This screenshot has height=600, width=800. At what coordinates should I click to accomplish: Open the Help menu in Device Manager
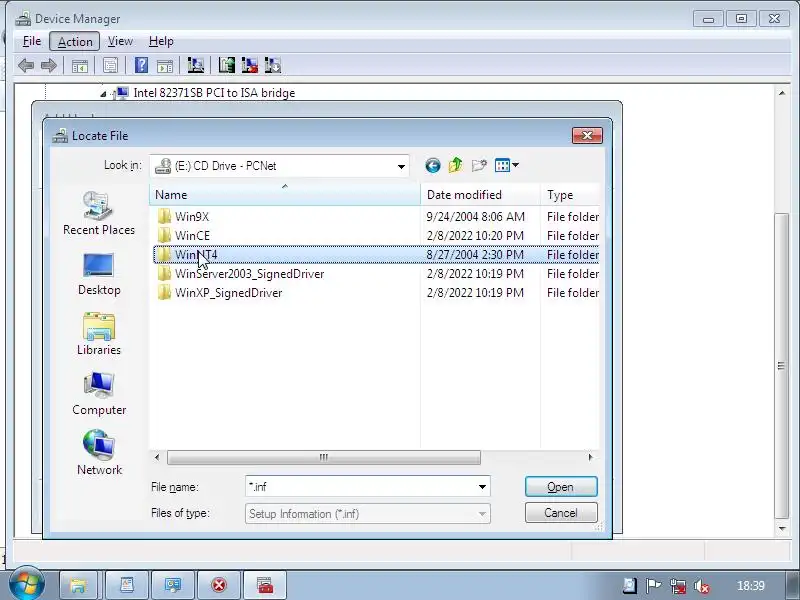(161, 41)
